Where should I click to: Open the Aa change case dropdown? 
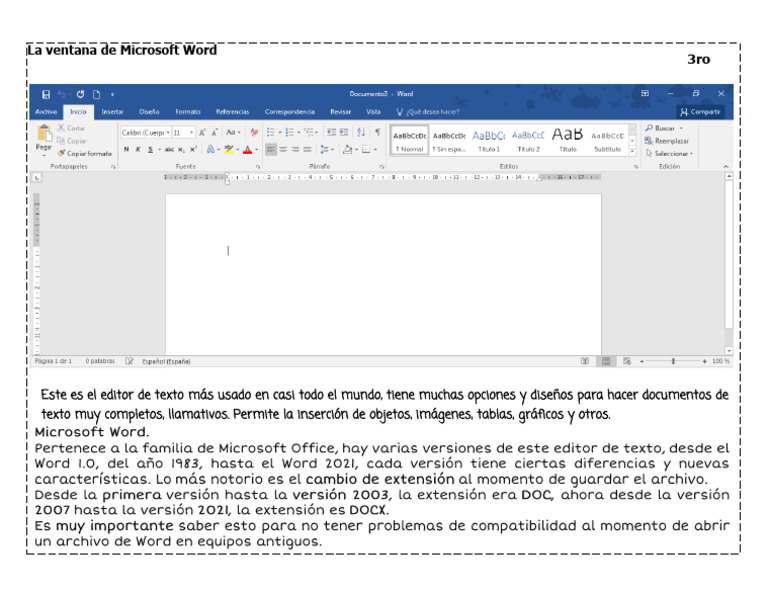tap(233, 132)
